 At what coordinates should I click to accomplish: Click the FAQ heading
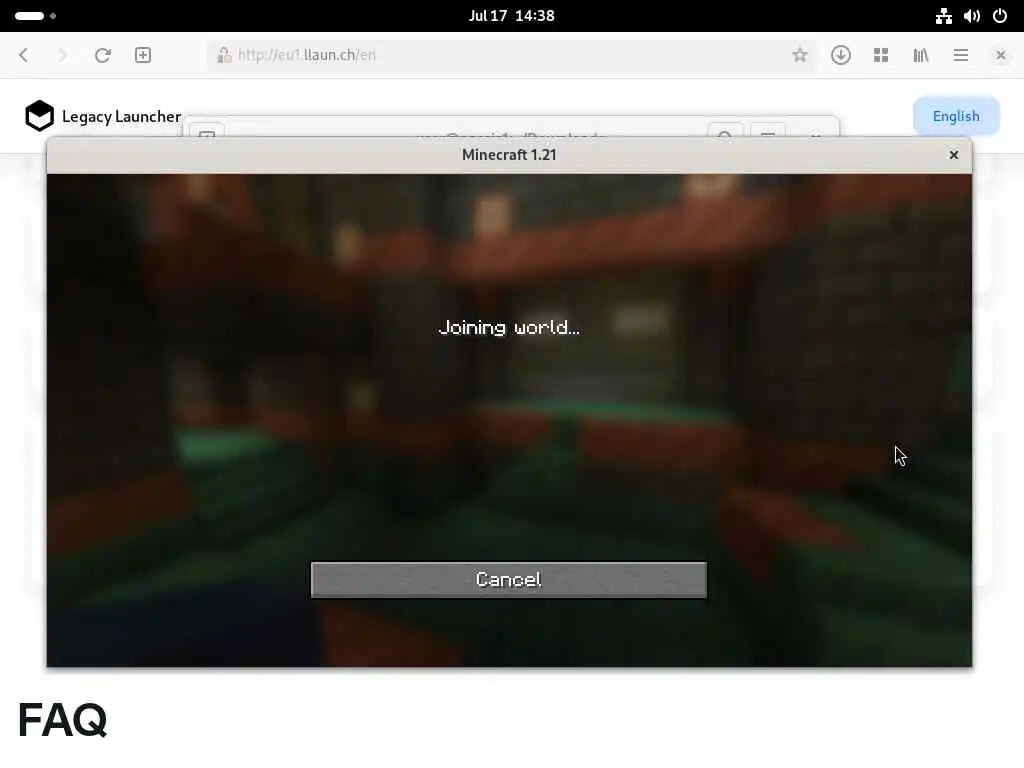pyautogui.click(x=63, y=720)
